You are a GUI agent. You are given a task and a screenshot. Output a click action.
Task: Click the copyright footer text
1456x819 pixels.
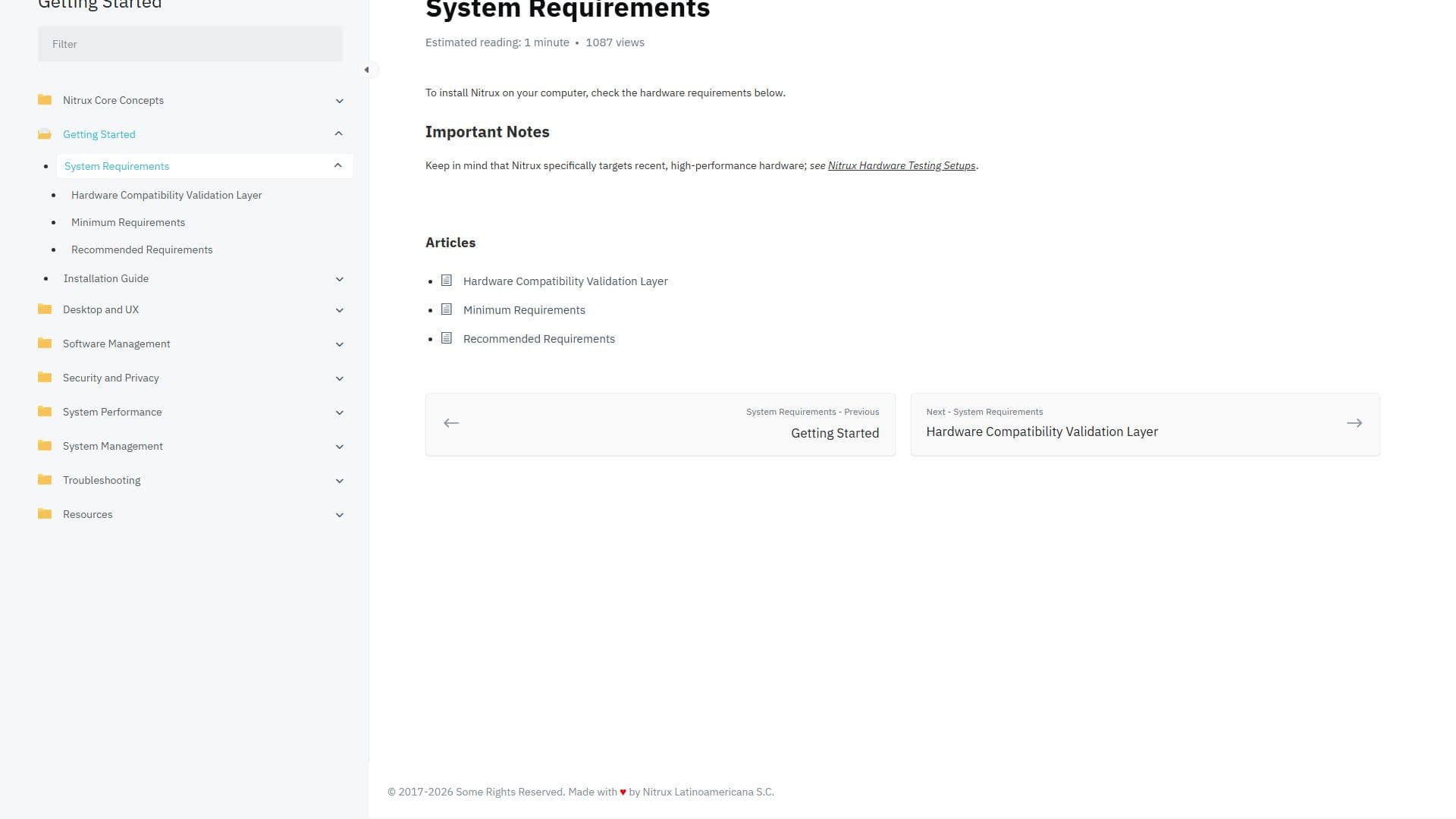pos(581,792)
